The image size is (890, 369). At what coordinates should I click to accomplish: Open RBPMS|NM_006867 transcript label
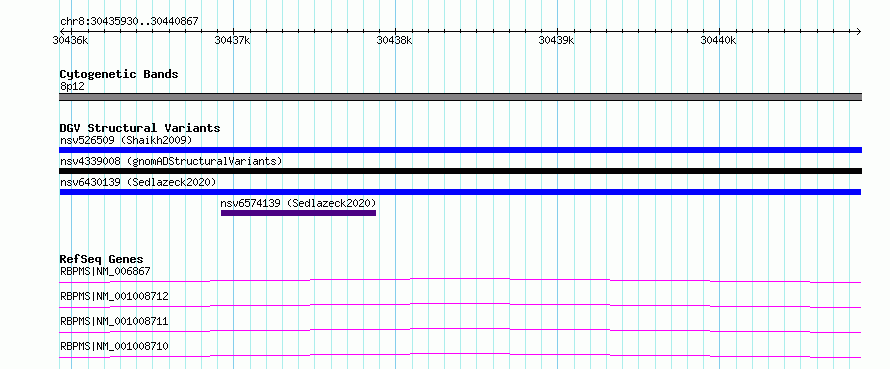pyautogui.click(x=105, y=271)
